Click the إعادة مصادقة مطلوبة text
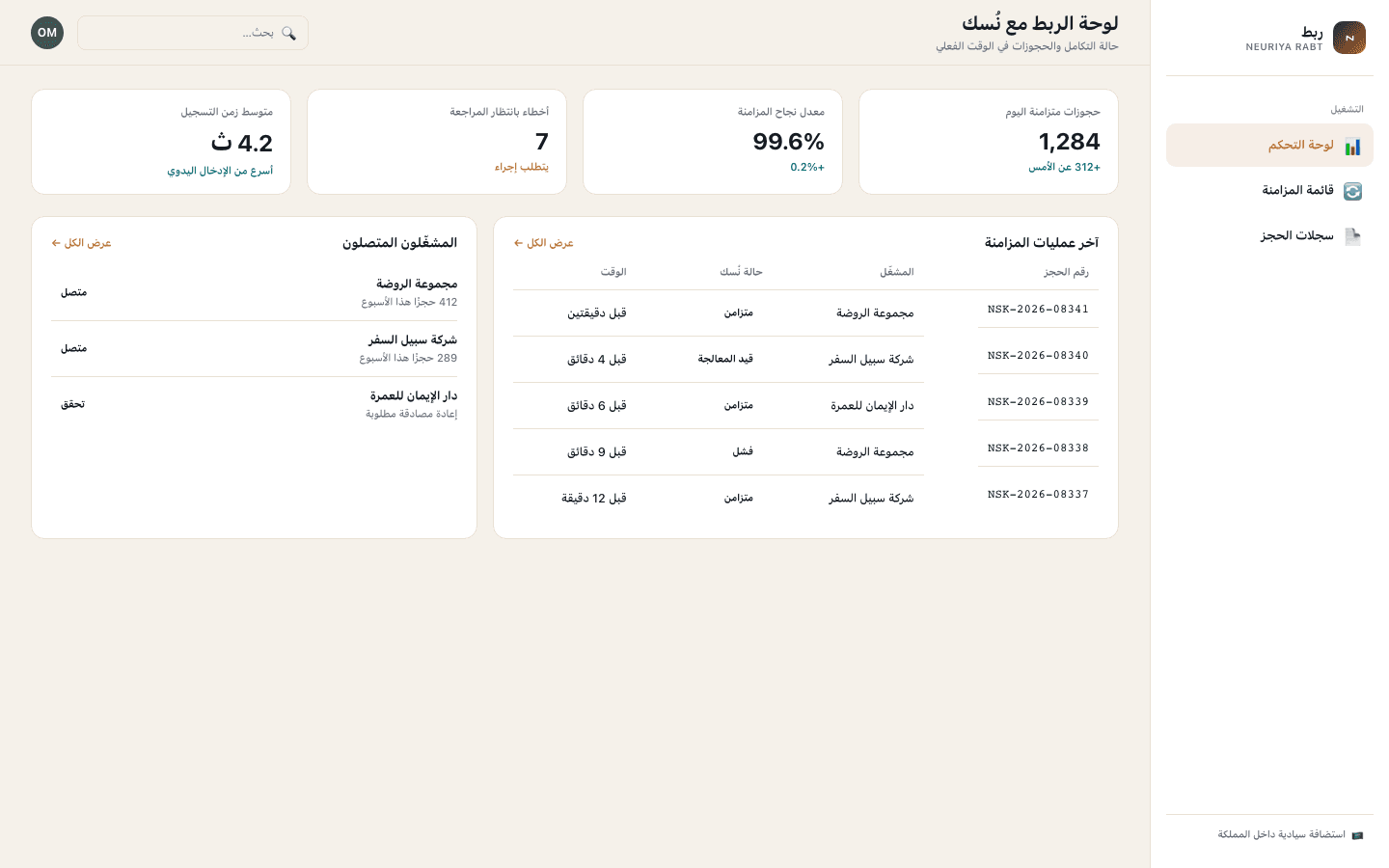Screen dimensions: 1389x868 pos(412,414)
